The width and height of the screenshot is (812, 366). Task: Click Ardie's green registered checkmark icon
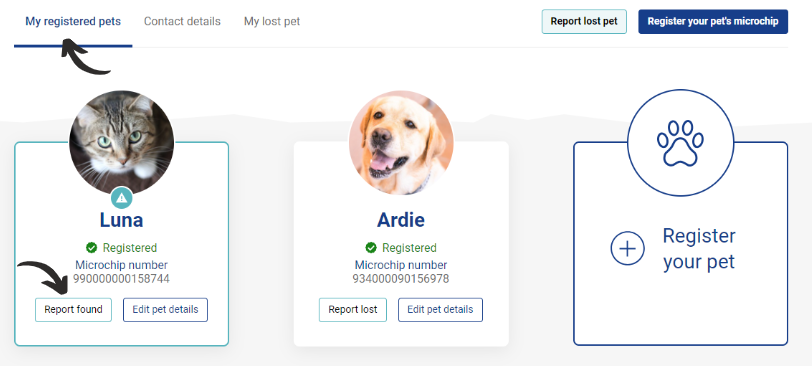(x=371, y=247)
